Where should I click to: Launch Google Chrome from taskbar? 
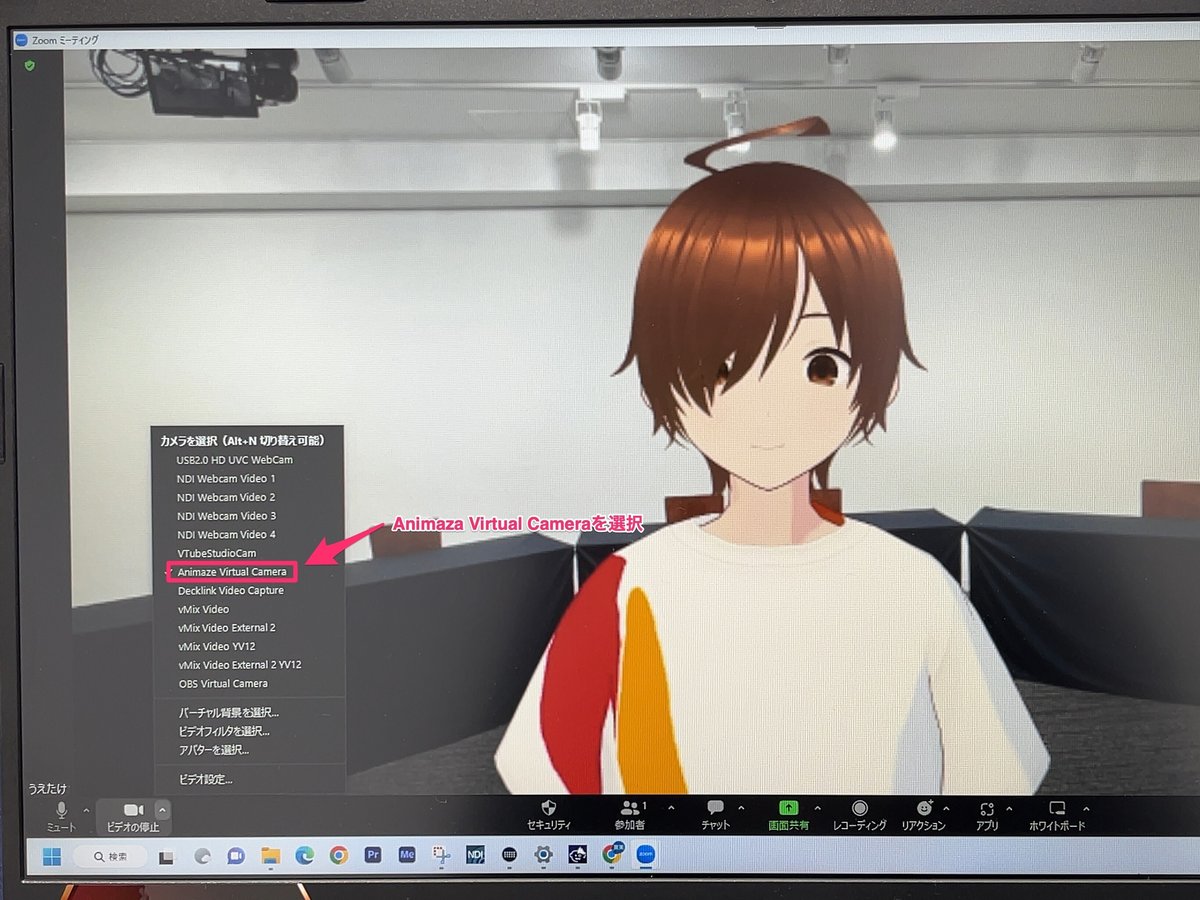point(339,856)
